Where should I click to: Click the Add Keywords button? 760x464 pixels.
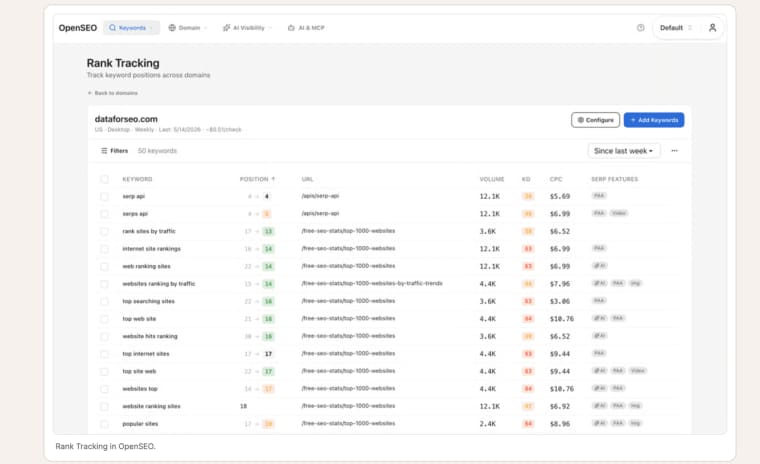(x=654, y=120)
